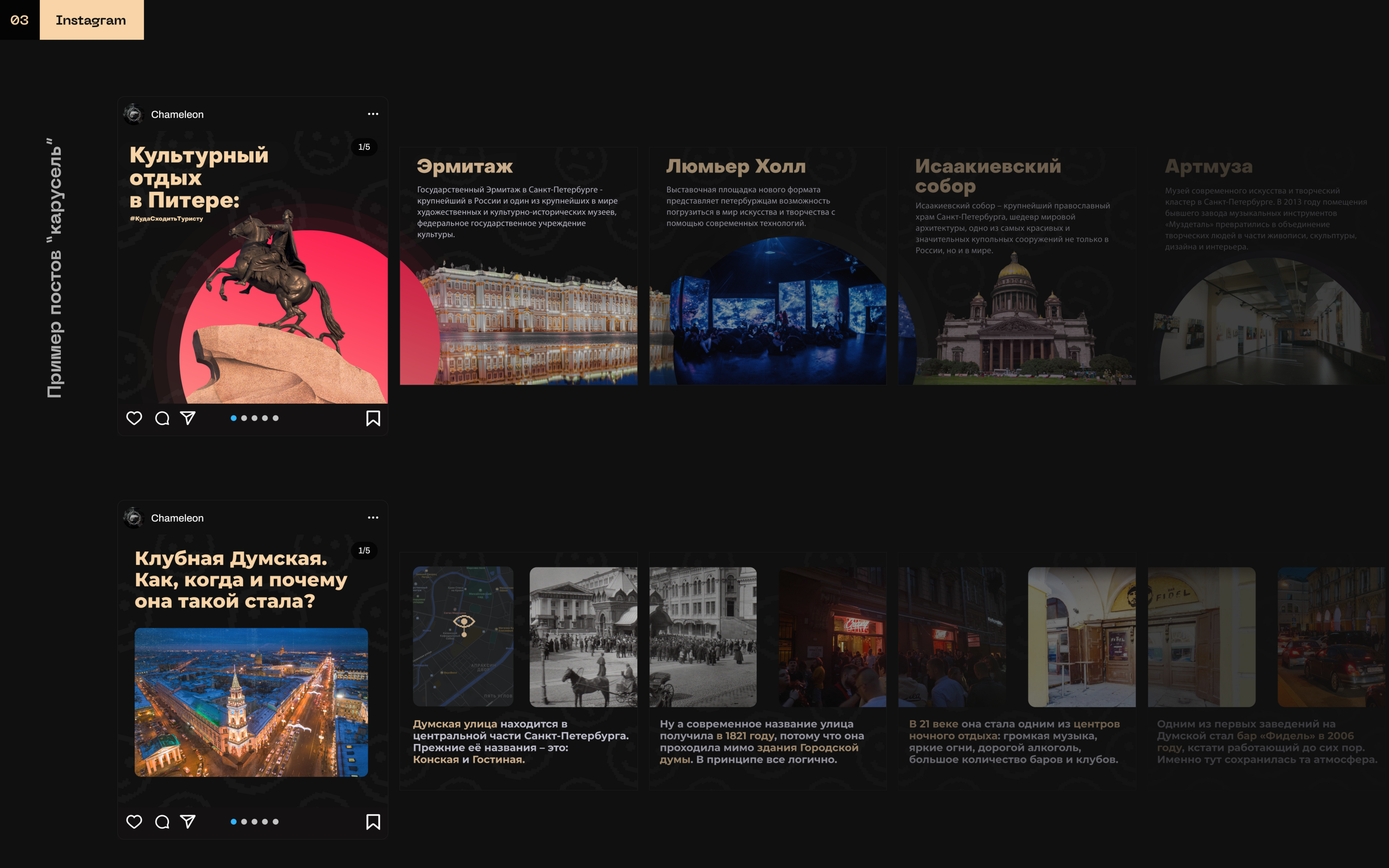Image resolution: width=1389 pixels, height=868 pixels.
Task: Open comments on the Клубная Думская post
Action: (x=162, y=822)
